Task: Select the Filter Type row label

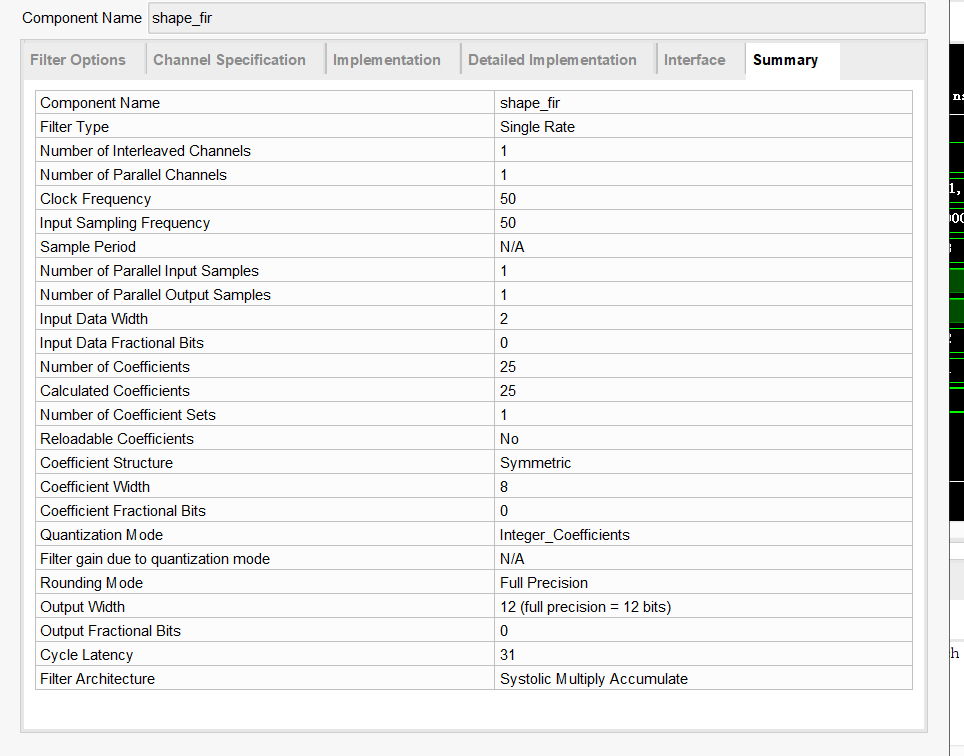Action: click(x=75, y=127)
